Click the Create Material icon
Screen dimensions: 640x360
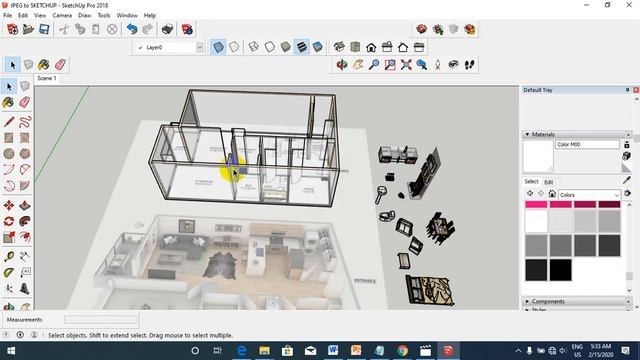pyautogui.click(x=627, y=156)
